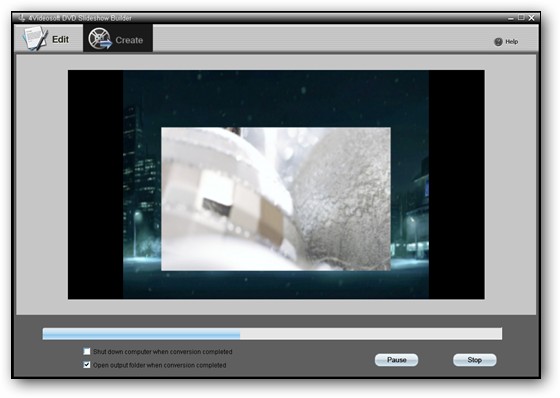This screenshot has height=398, width=560.
Task: Pause the conversion
Action: point(396,360)
